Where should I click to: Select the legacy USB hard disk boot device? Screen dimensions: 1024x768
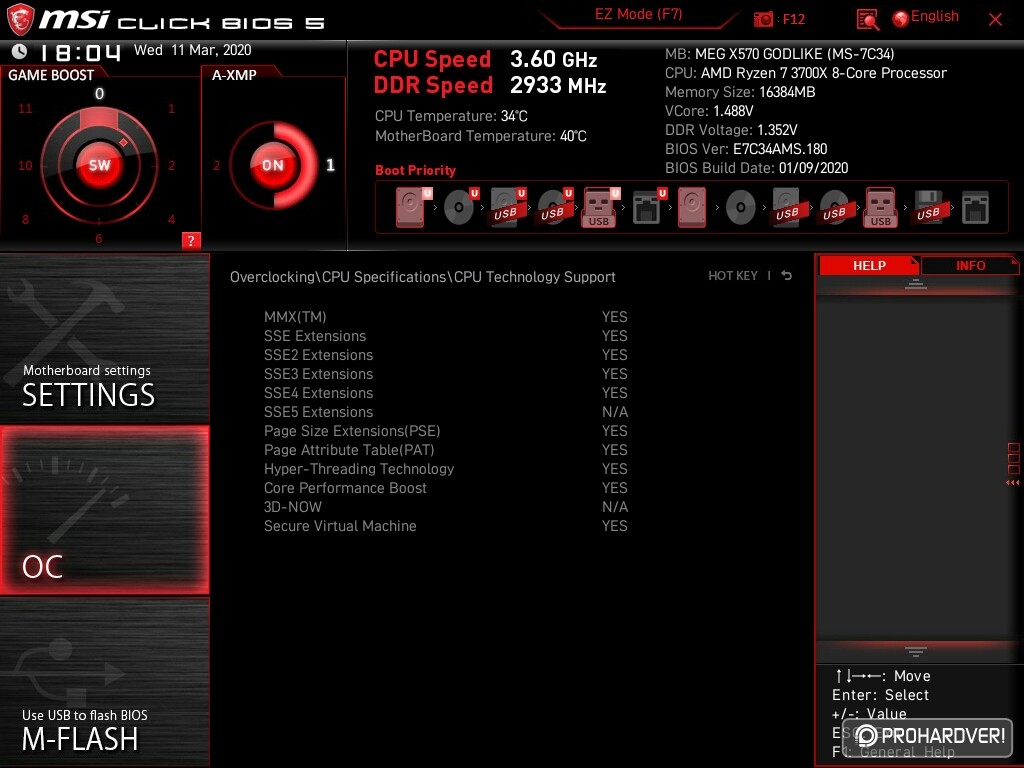tap(787, 207)
